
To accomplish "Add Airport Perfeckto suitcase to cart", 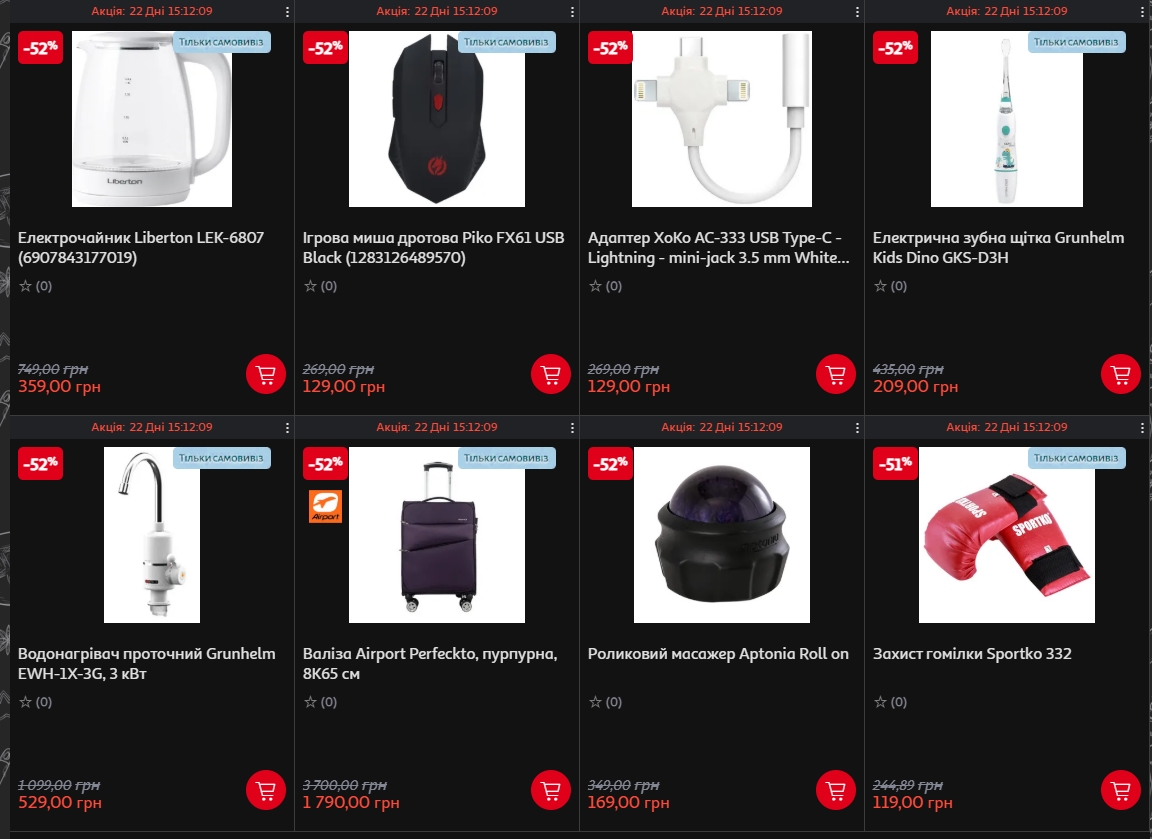I will click(x=550, y=791).
